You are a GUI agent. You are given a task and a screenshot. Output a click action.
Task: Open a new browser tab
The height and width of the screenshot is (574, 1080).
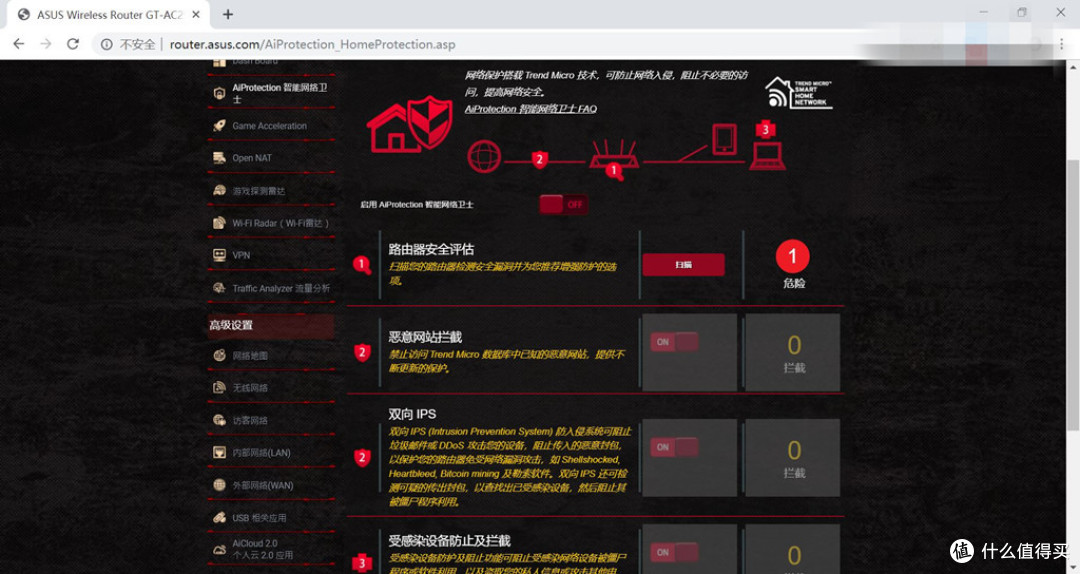tap(228, 14)
